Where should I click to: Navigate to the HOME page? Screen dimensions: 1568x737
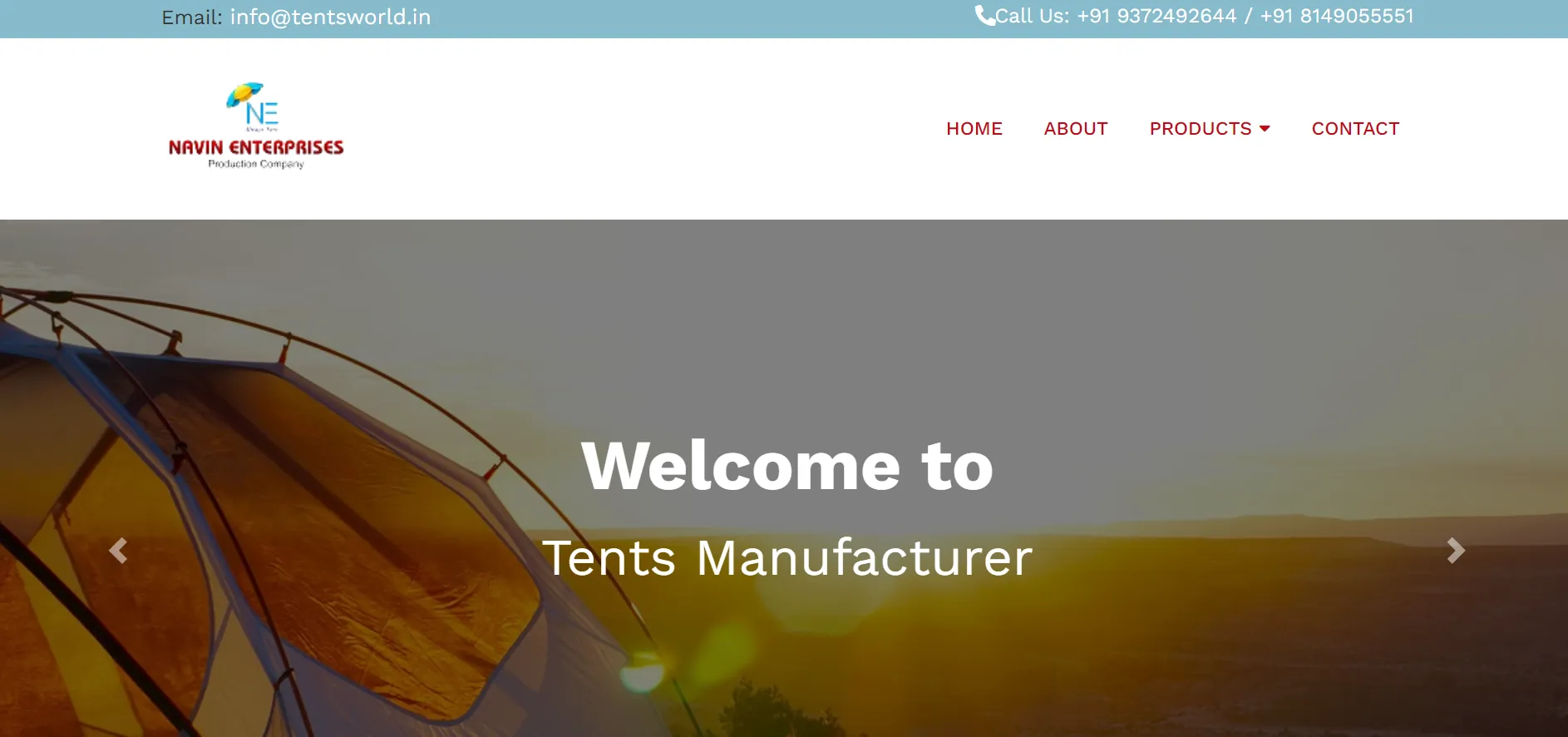pos(974,129)
